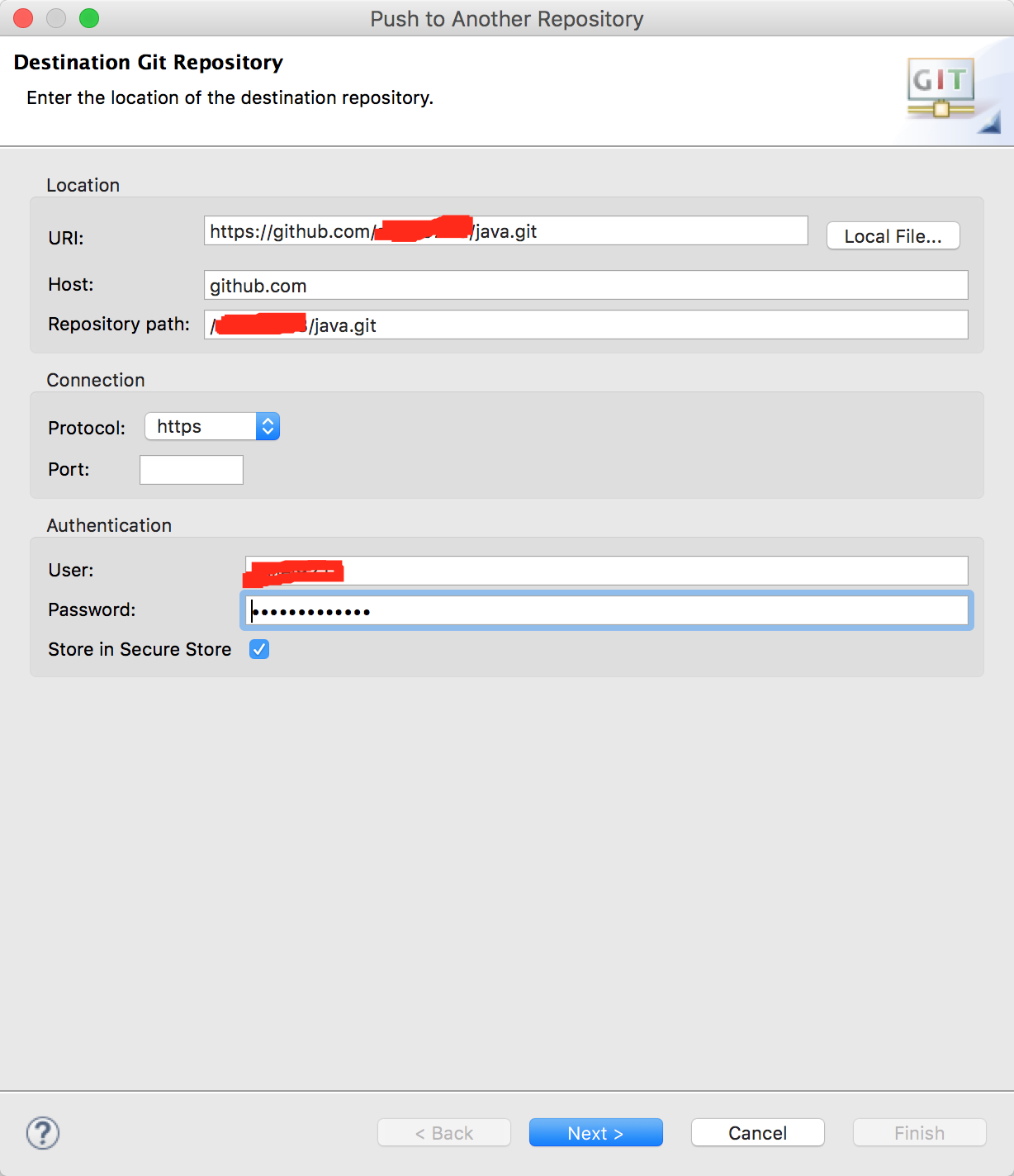This screenshot has width=1014, height=1176.
Task: Toggle Store in Secure Store checkbox
Action: tap(259, 649)
